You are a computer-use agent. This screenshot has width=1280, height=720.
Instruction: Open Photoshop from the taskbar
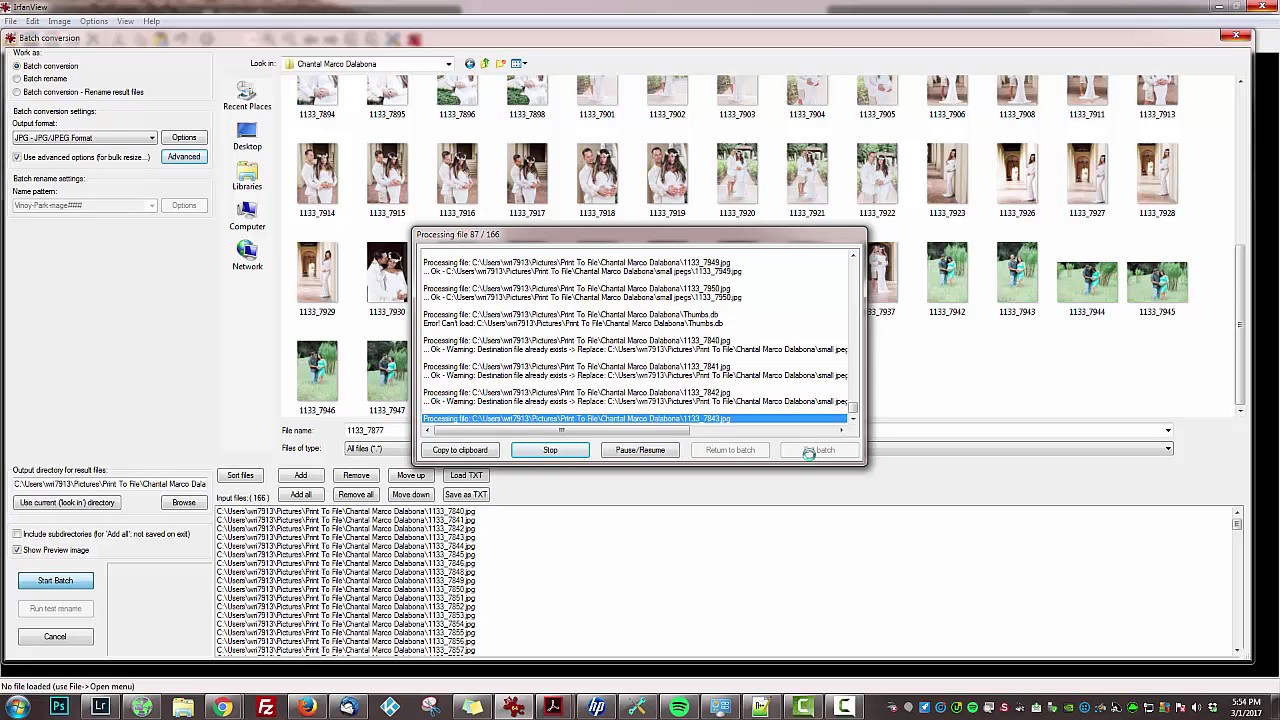pos(59,708)
